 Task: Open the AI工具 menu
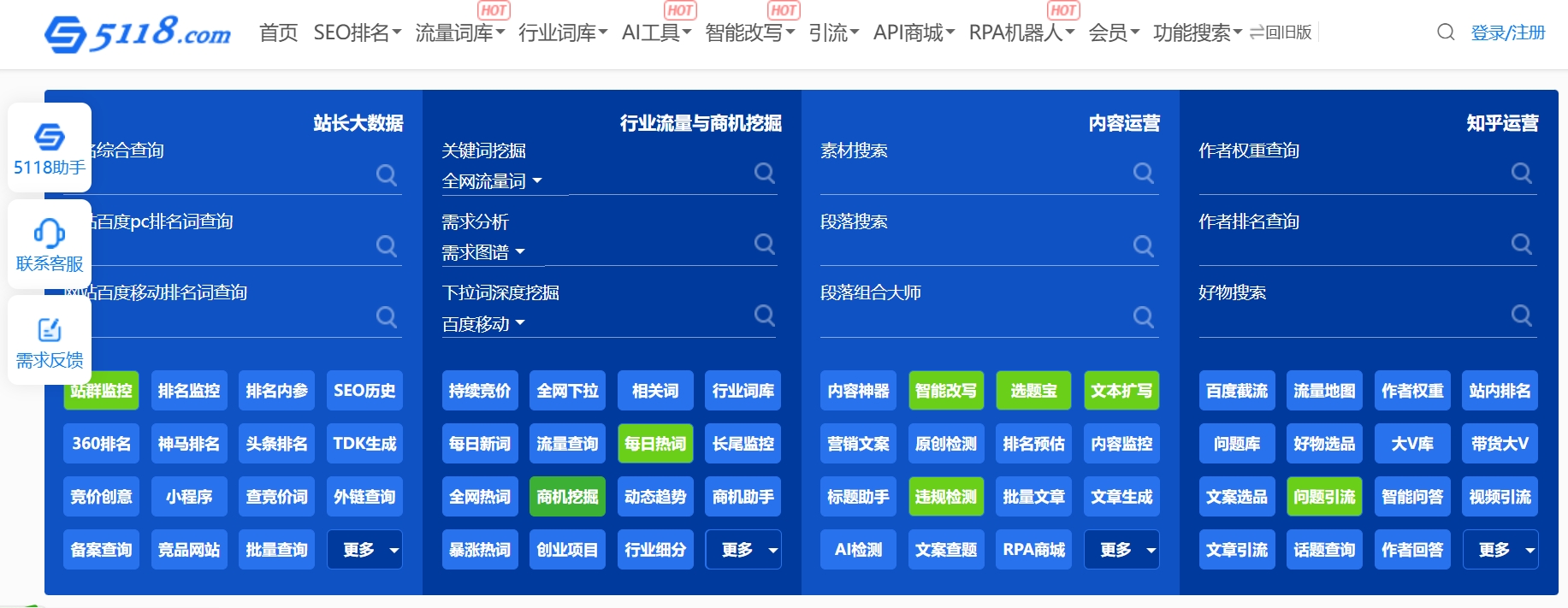tap(655, 32)
